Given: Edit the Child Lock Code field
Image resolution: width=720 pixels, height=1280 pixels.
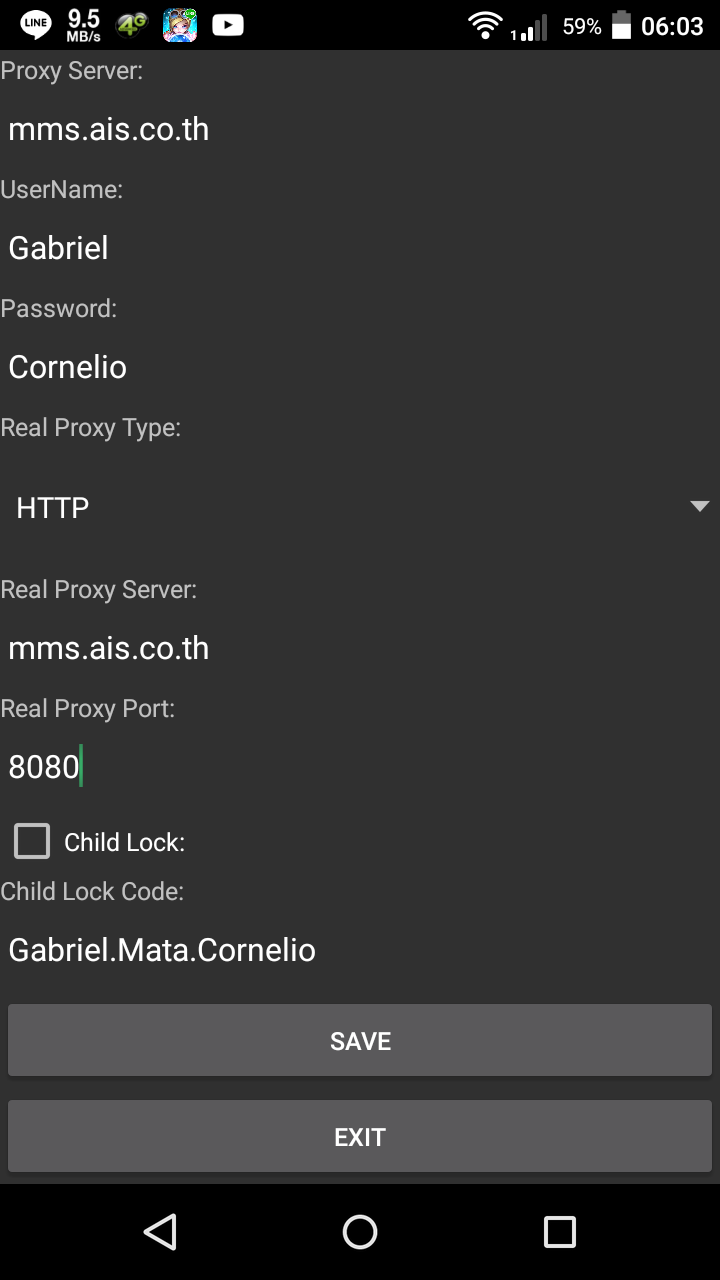Looking at the screenshot, I should tap(360, 949).
